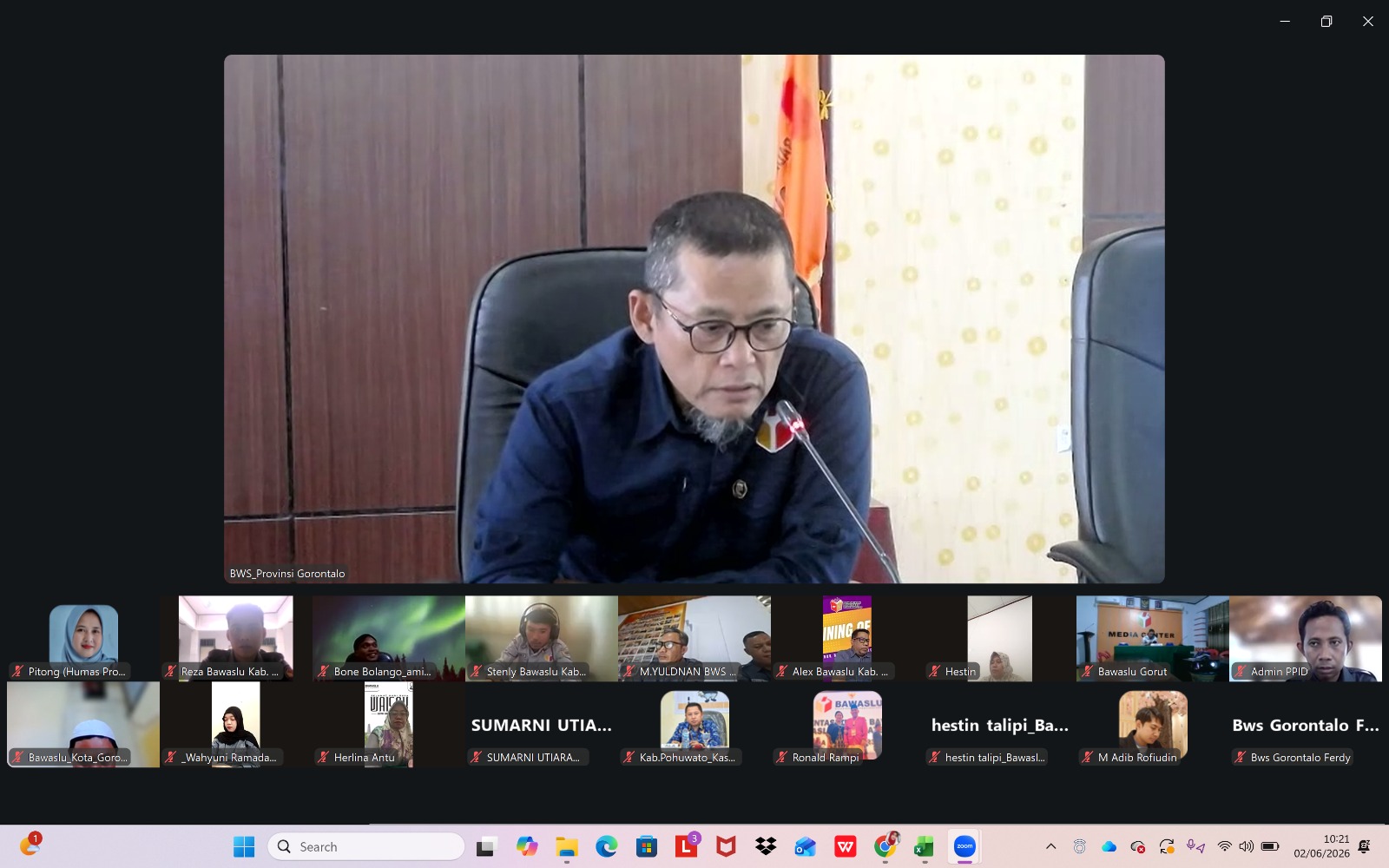Click the BWS_Provinsi Gorontalo speaker name label
Viewport: 1389px width, 868px height.
[x=287, y=574]
